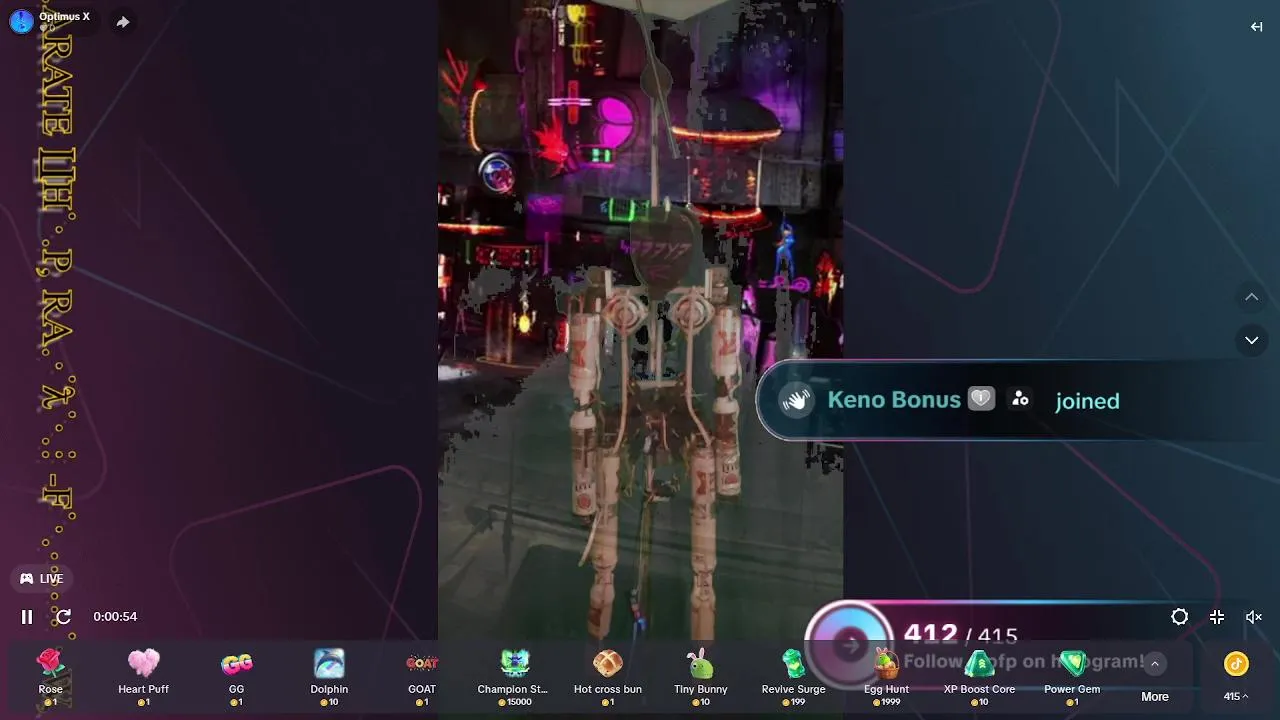Exit fullscreen mode
This screenshot has width=1280, height=720.
point(1217,617)
